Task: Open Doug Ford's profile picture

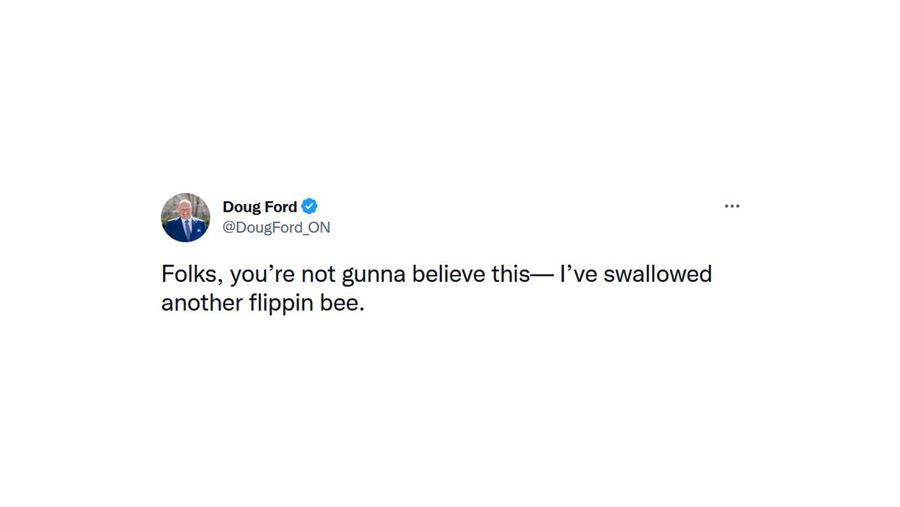Action: [x=185, y=218]
